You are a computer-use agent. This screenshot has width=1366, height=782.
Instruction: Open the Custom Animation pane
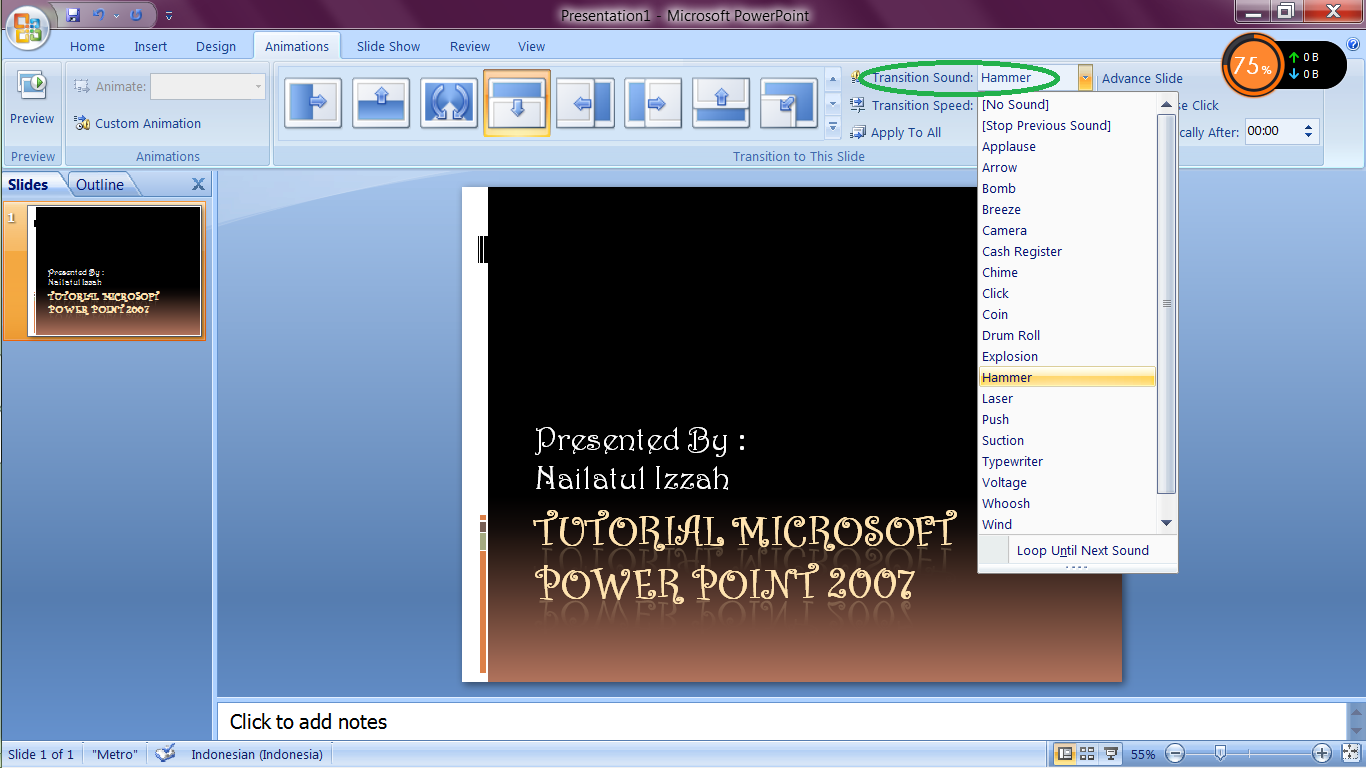pyautogui.click(x=138, y=124)
